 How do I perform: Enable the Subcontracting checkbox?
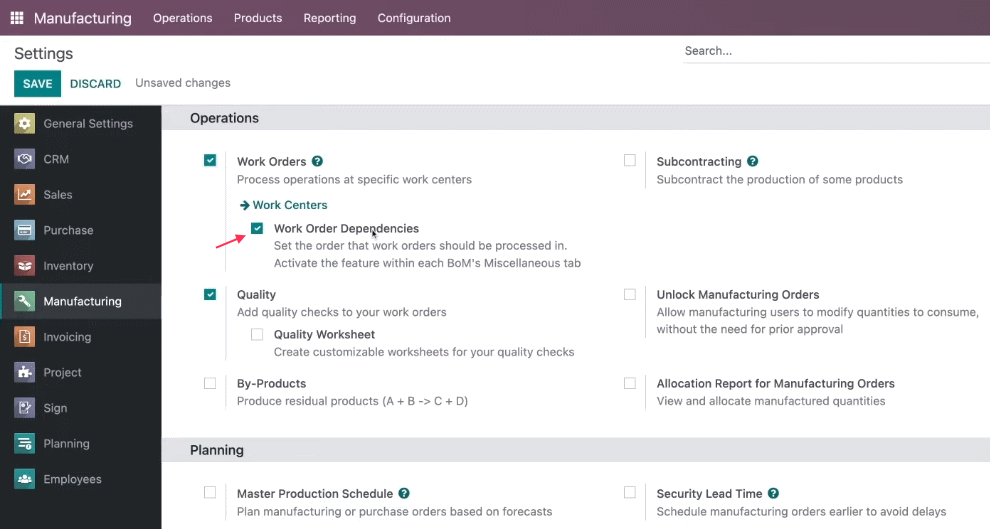630,160
